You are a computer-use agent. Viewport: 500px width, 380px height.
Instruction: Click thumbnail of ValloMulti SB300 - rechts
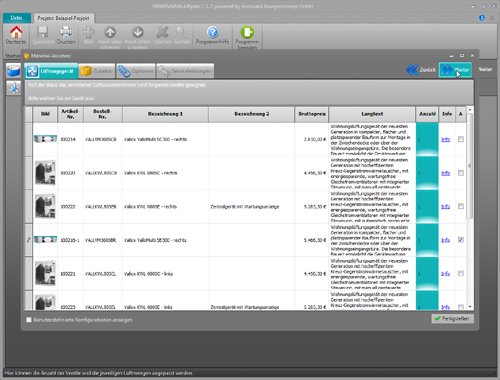45,239
